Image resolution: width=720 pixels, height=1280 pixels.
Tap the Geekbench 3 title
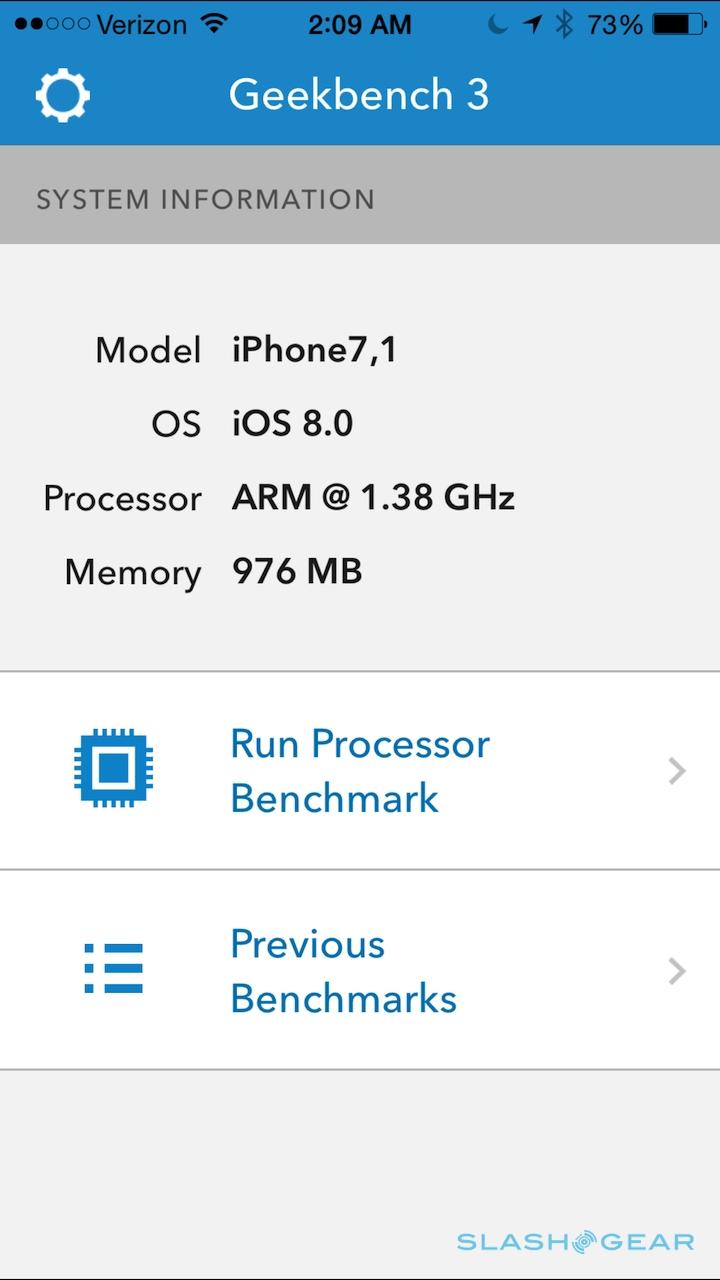click(x=359, y=95)
